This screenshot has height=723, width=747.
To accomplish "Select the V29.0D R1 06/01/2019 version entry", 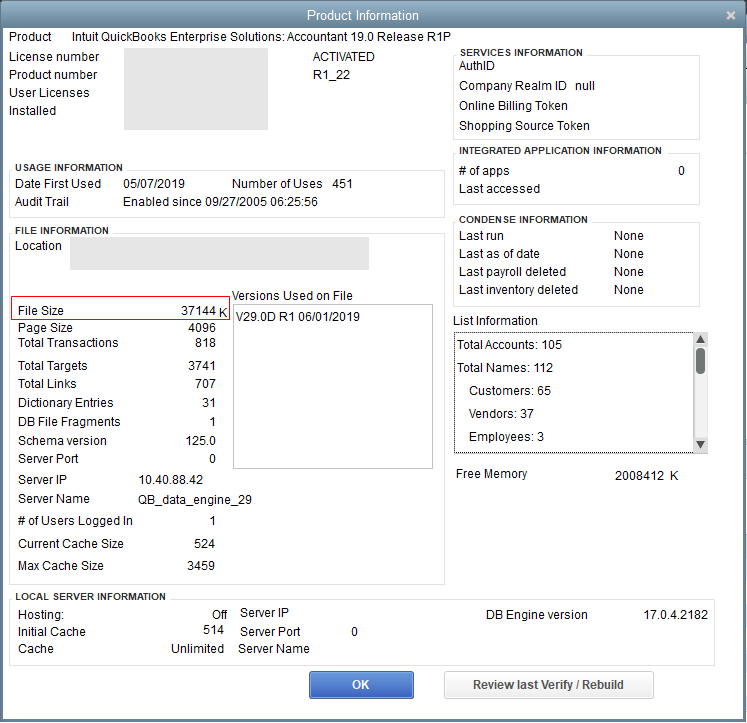I will click(x=298, y=317).
